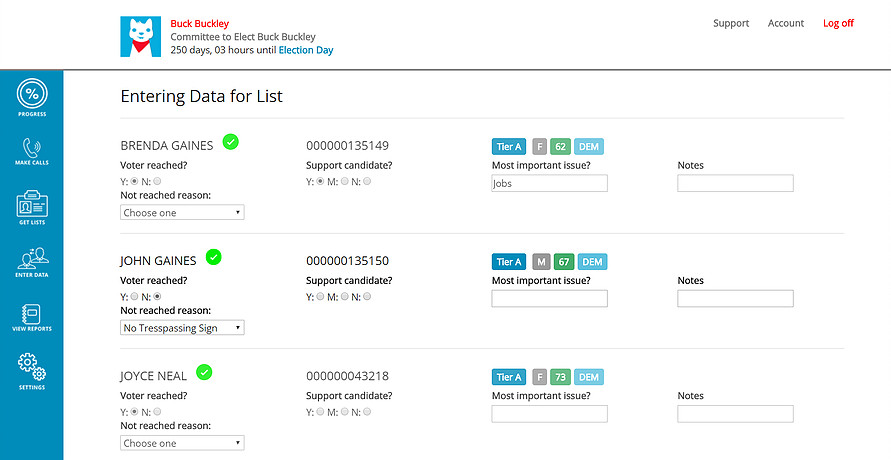This screenshot has height=460, width=891.
Task: Click voter ID 000000043218
Action: [347, 377]
